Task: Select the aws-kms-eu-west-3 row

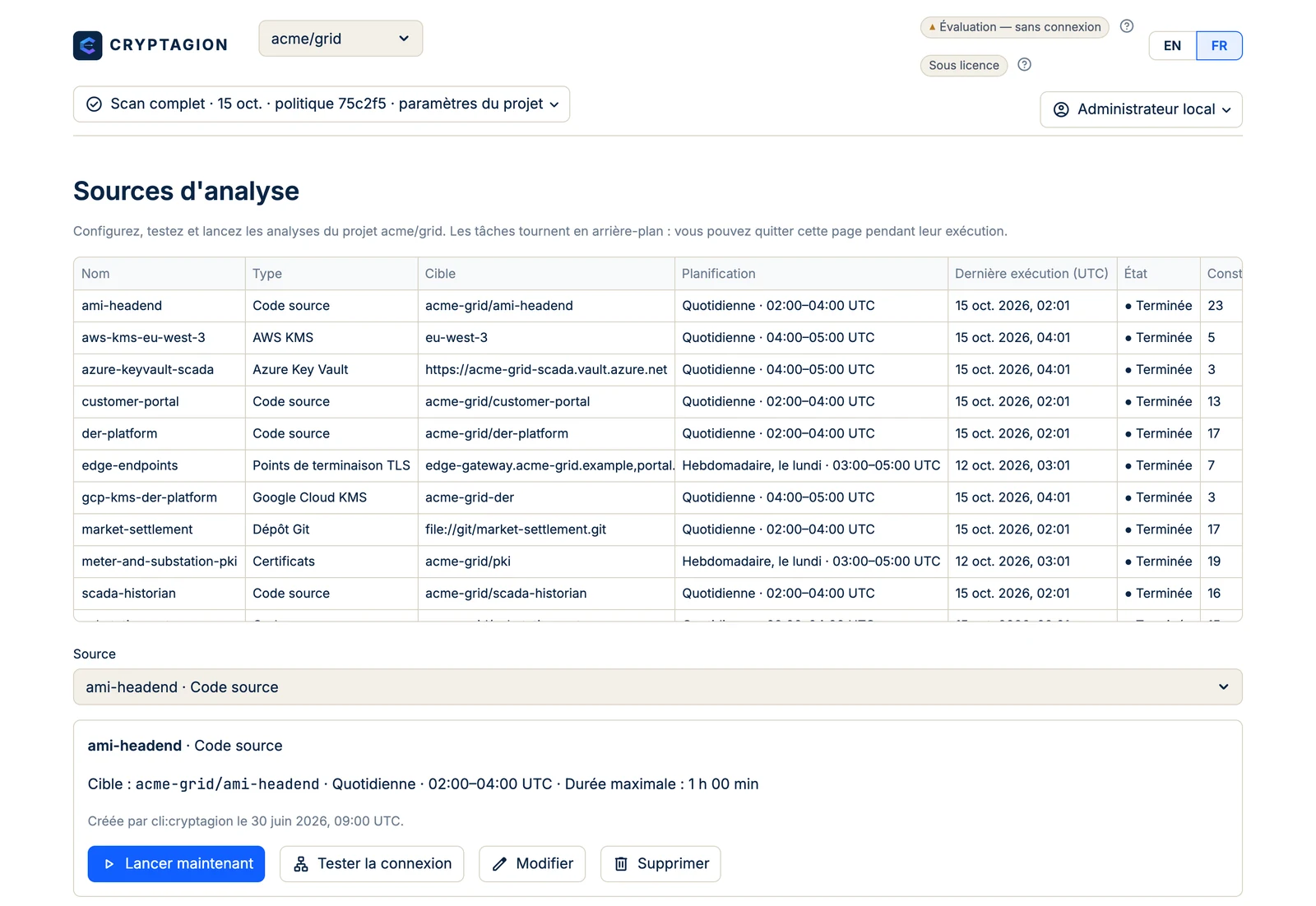Action: 657,338
